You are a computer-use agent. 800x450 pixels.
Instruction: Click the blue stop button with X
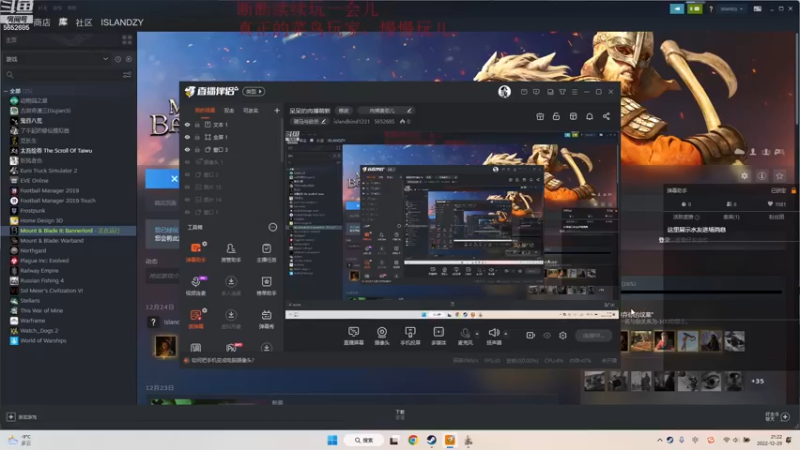tap(163, 179)
